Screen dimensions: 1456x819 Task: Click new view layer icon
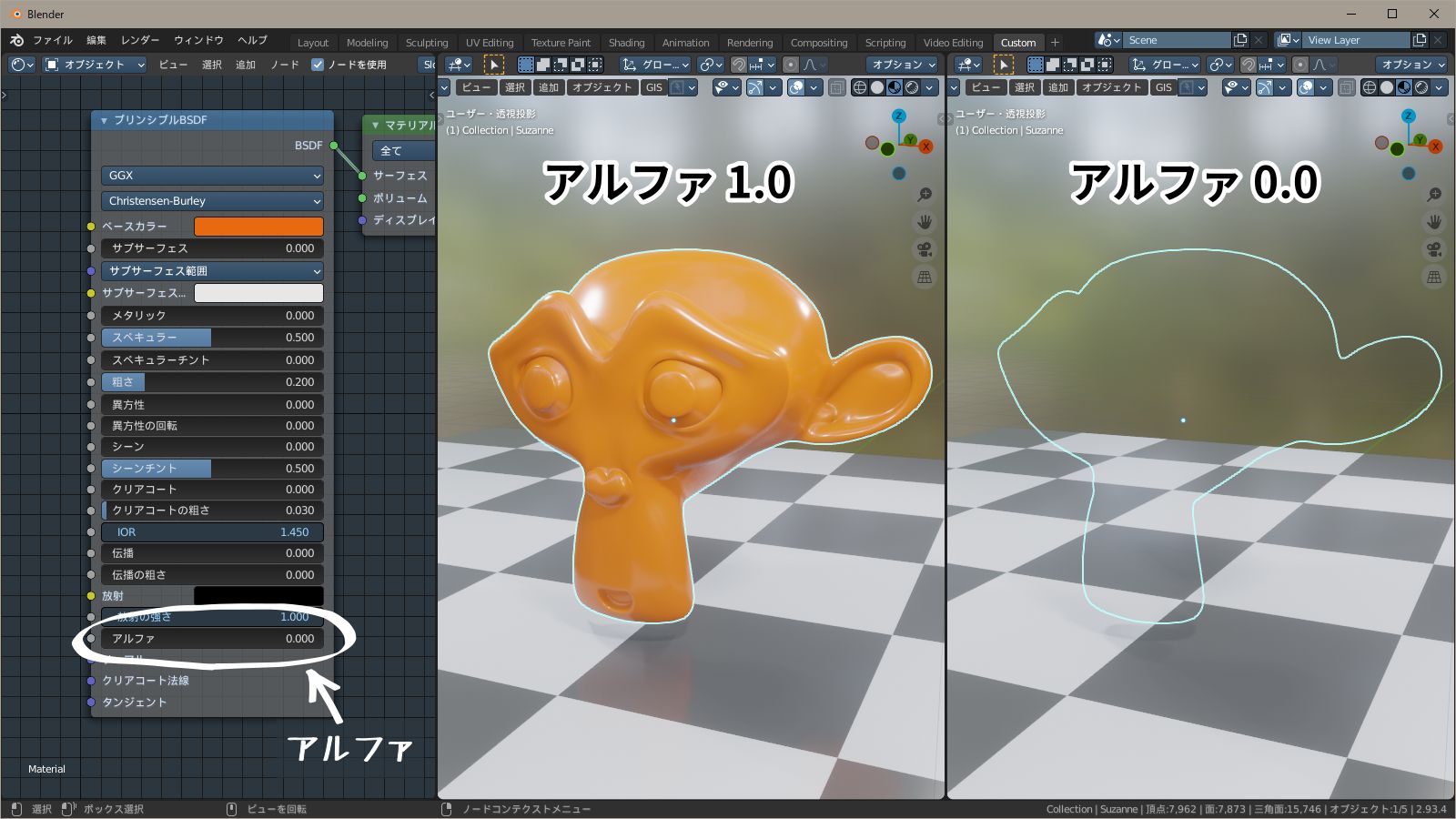pyautogui.click(x=1420, y=40)
